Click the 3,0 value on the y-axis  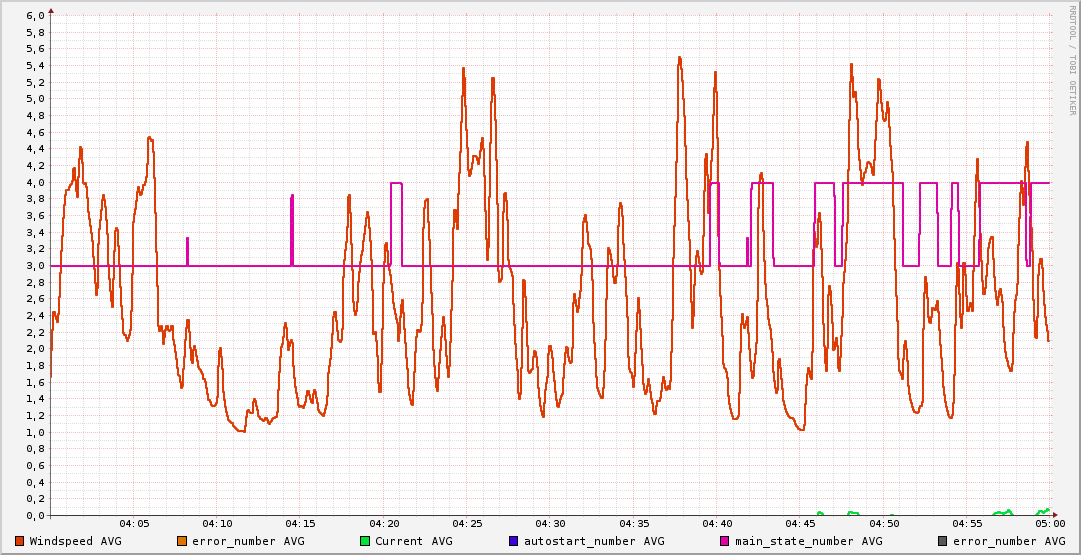click(35, 266)
